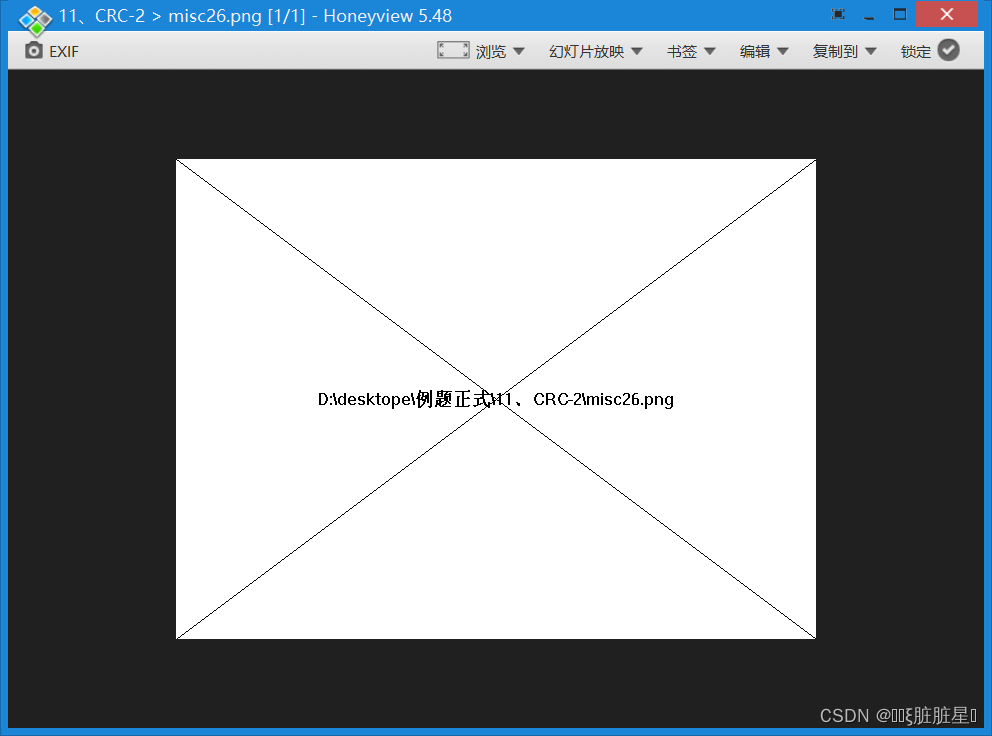Viewport: 992px width, 736px height.
Task: Open the 编辑 edit menu
Action: coord(763,50)
